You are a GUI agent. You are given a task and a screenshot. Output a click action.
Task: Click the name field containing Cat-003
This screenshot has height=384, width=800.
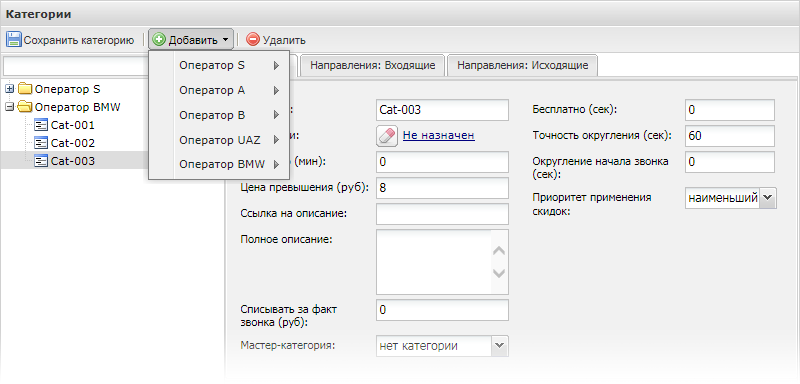tap(442, 110)
